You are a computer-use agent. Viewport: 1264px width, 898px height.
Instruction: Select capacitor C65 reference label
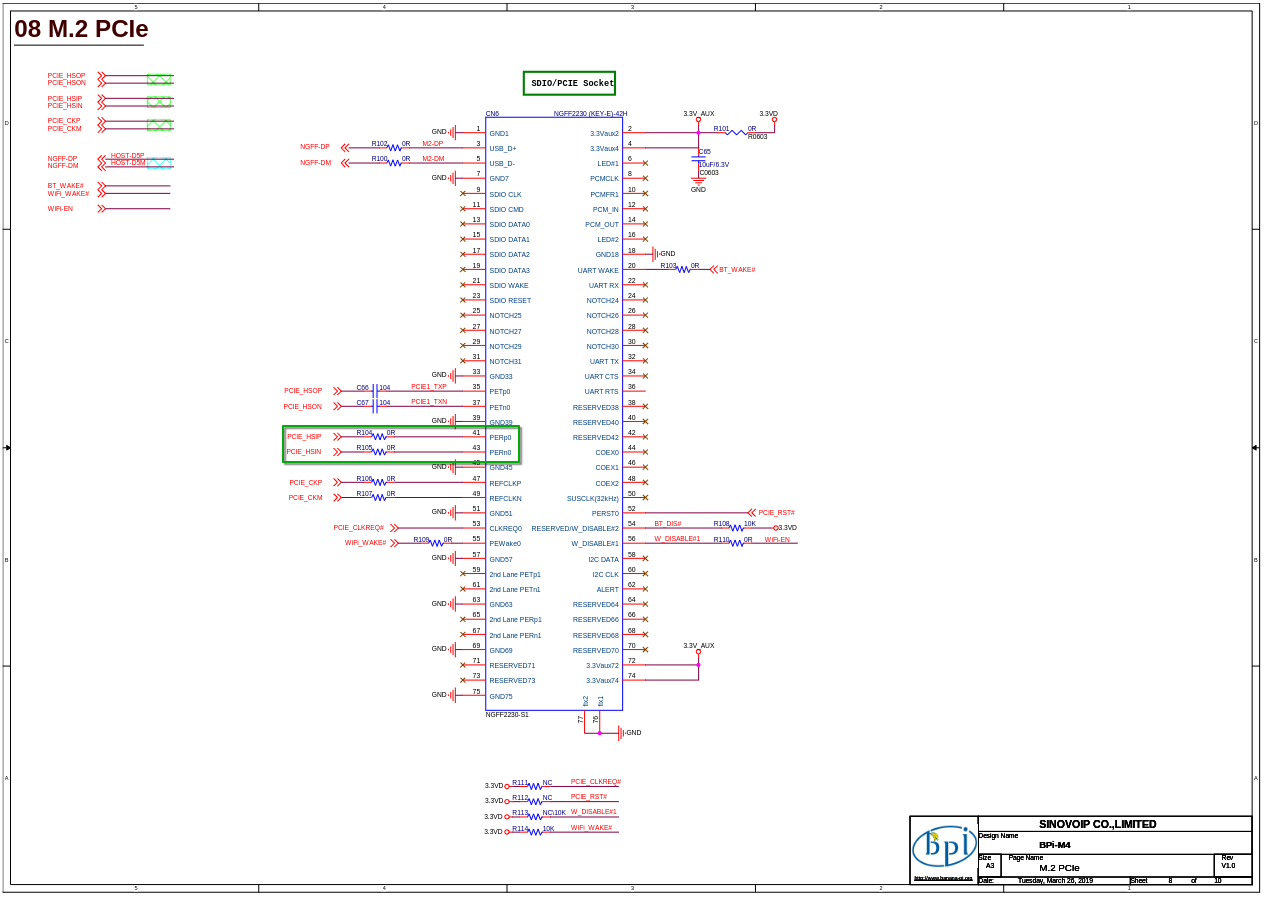coord(704,152)
